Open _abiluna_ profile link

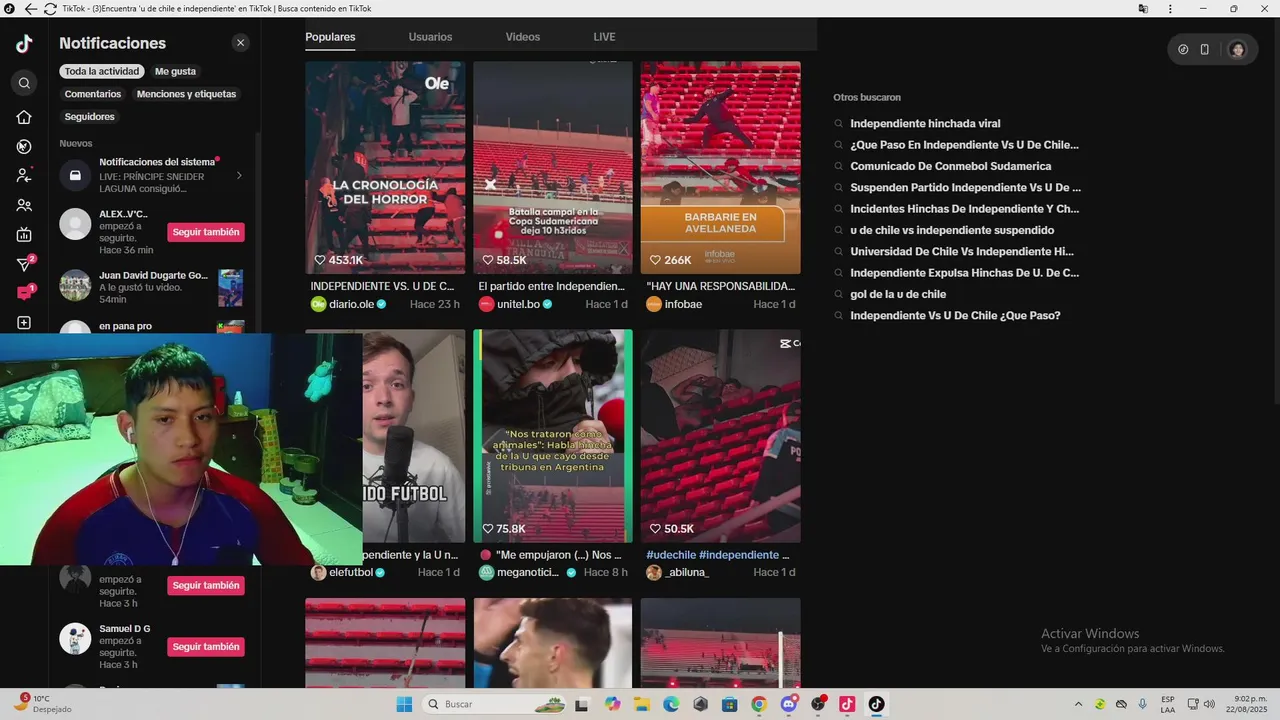tap(678, 573)
